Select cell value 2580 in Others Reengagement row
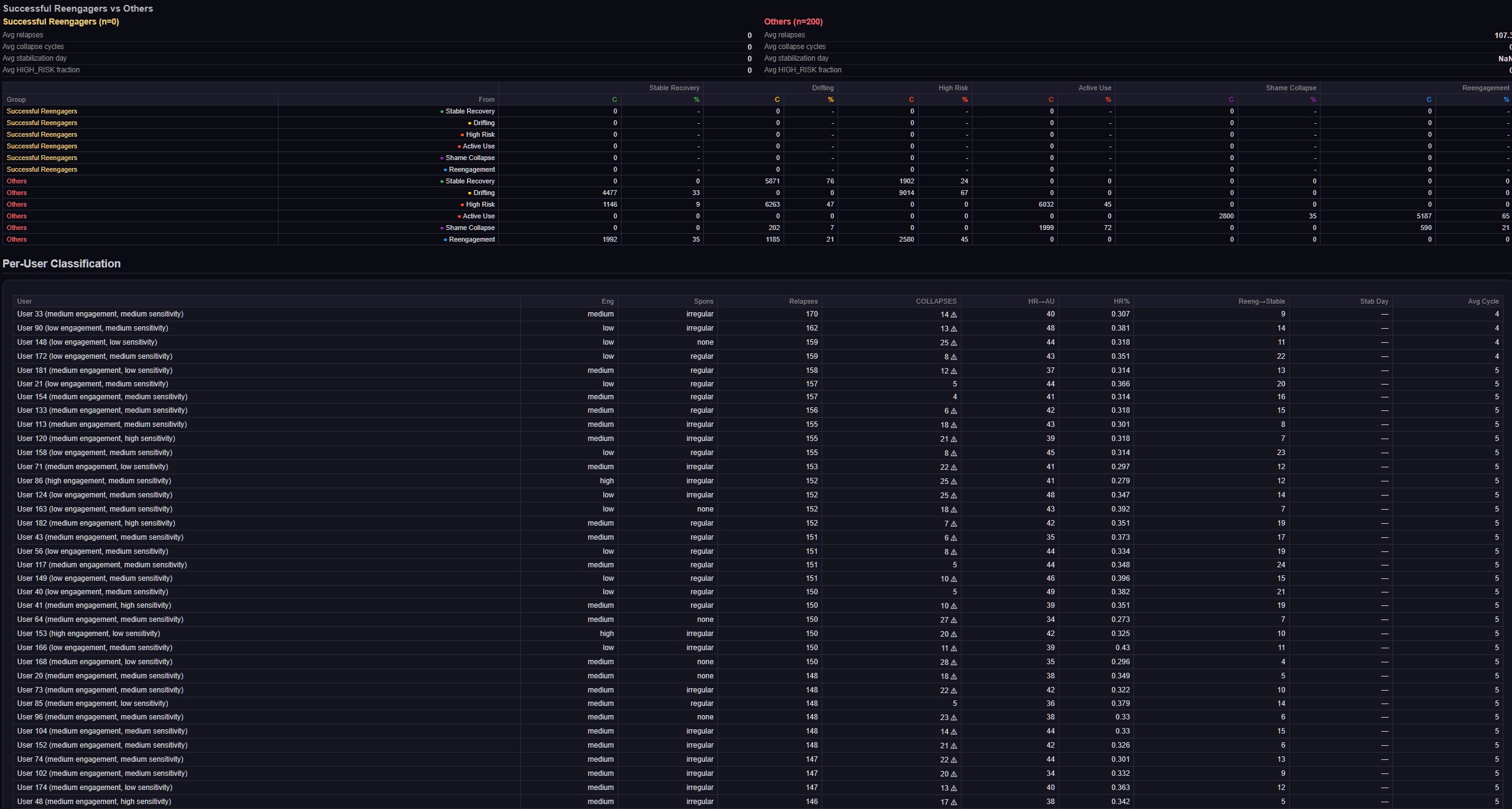Image resolution: width=1512 pixels, height=809 pixels. pyautogui.click(x=906, y=239)
